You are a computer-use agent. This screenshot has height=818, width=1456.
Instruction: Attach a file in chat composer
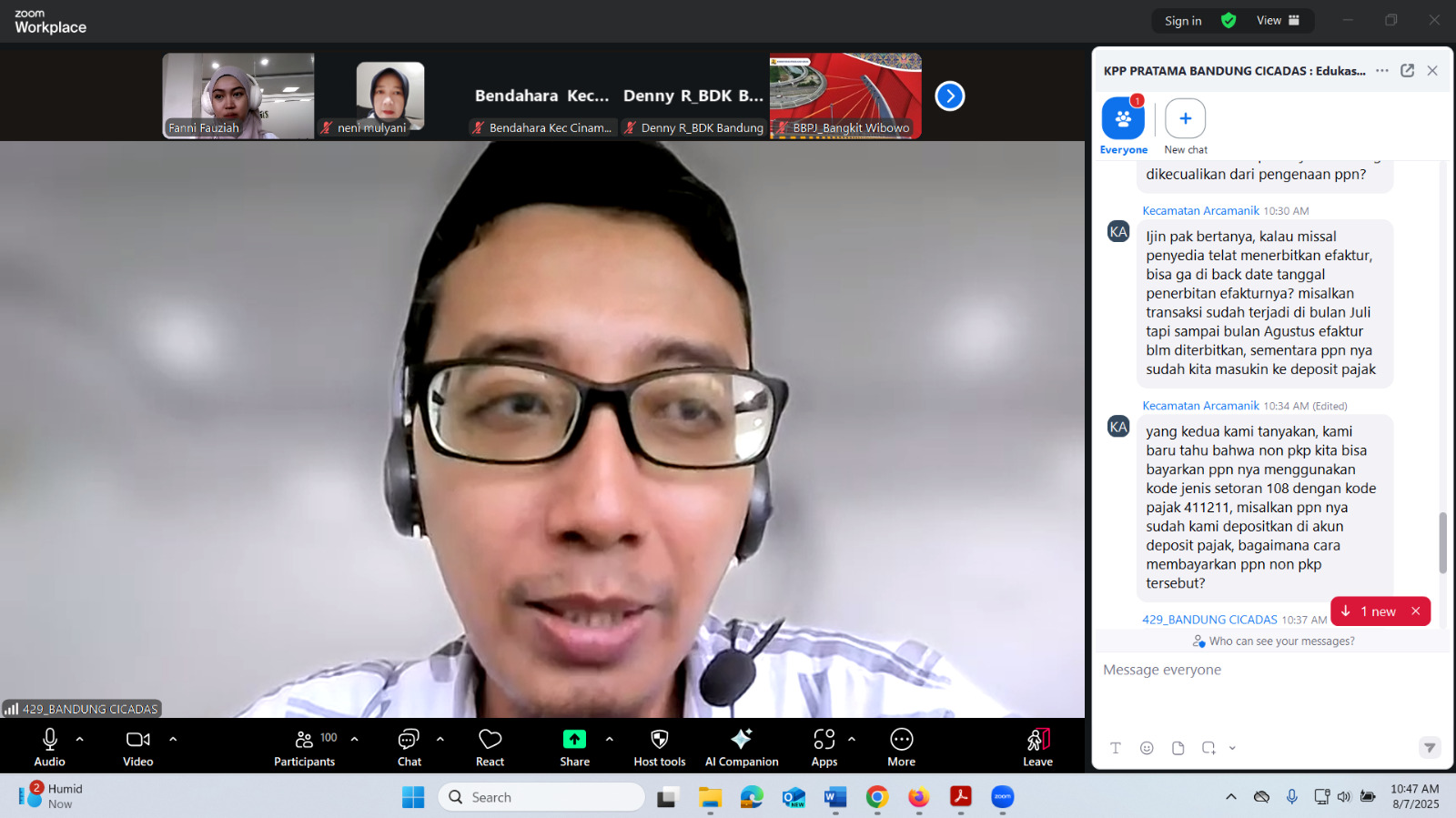[x=1178, y=748]
